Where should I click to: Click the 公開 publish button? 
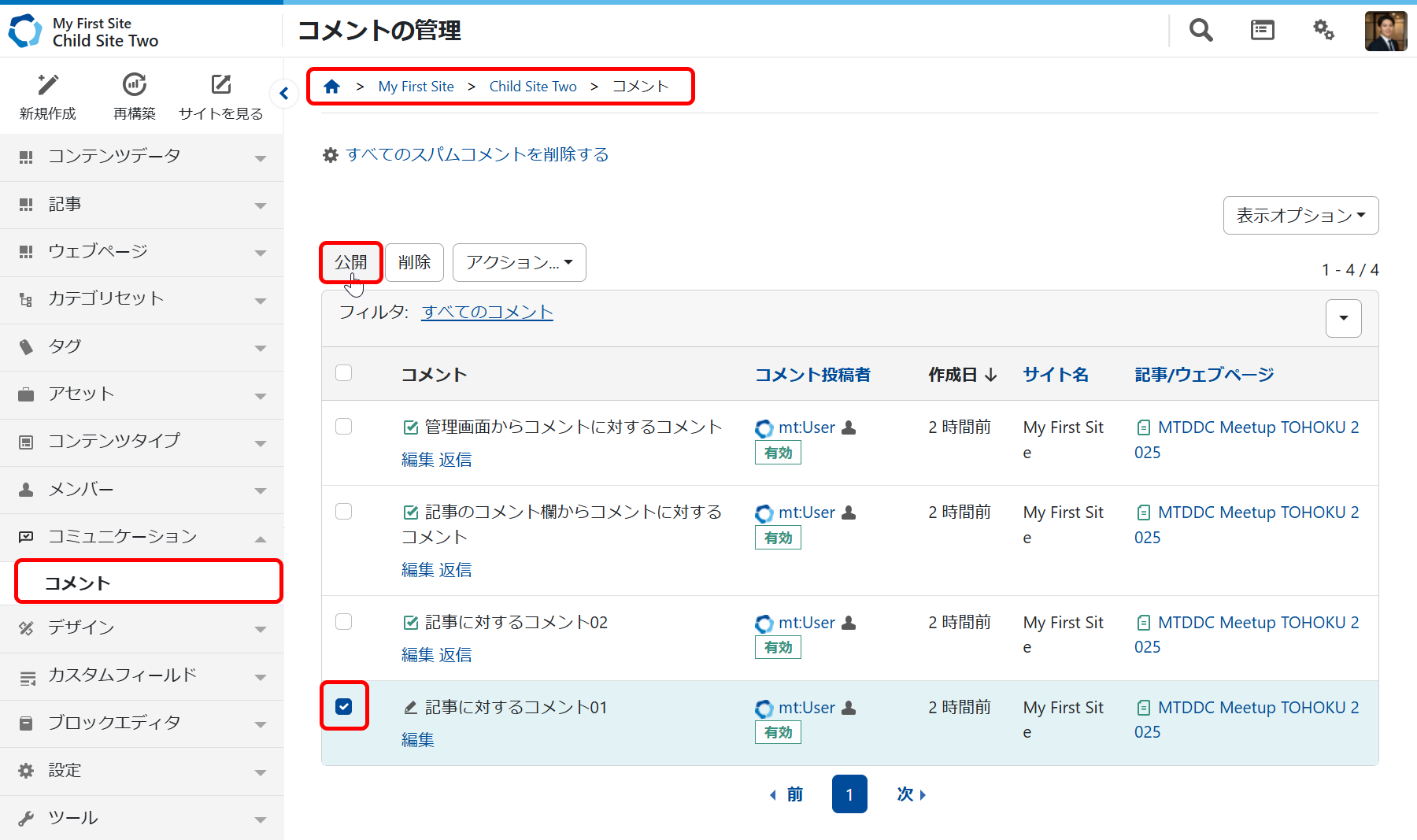tap(350, 262)
